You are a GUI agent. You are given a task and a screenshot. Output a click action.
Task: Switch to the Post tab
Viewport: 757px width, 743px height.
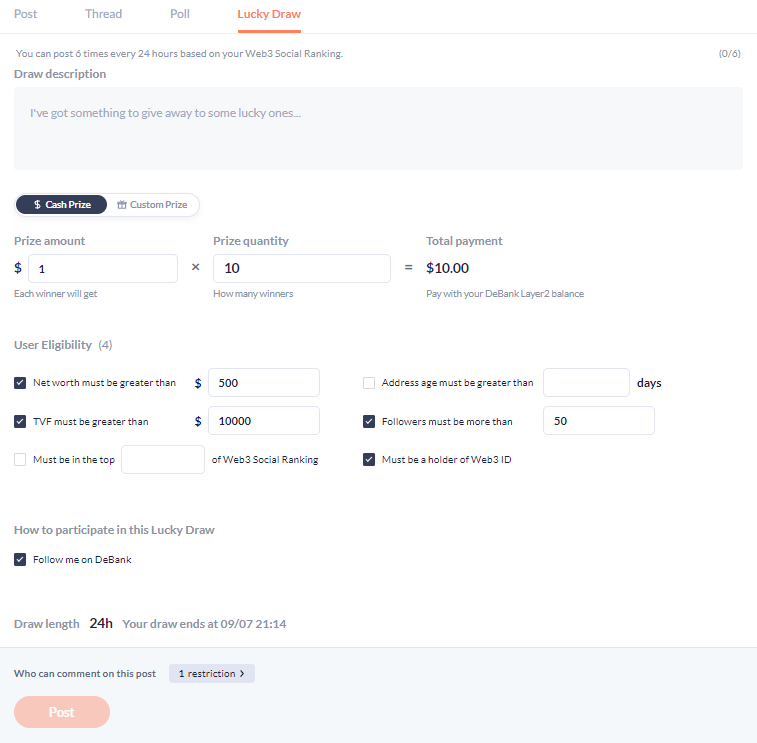click(x=26, y=14)
